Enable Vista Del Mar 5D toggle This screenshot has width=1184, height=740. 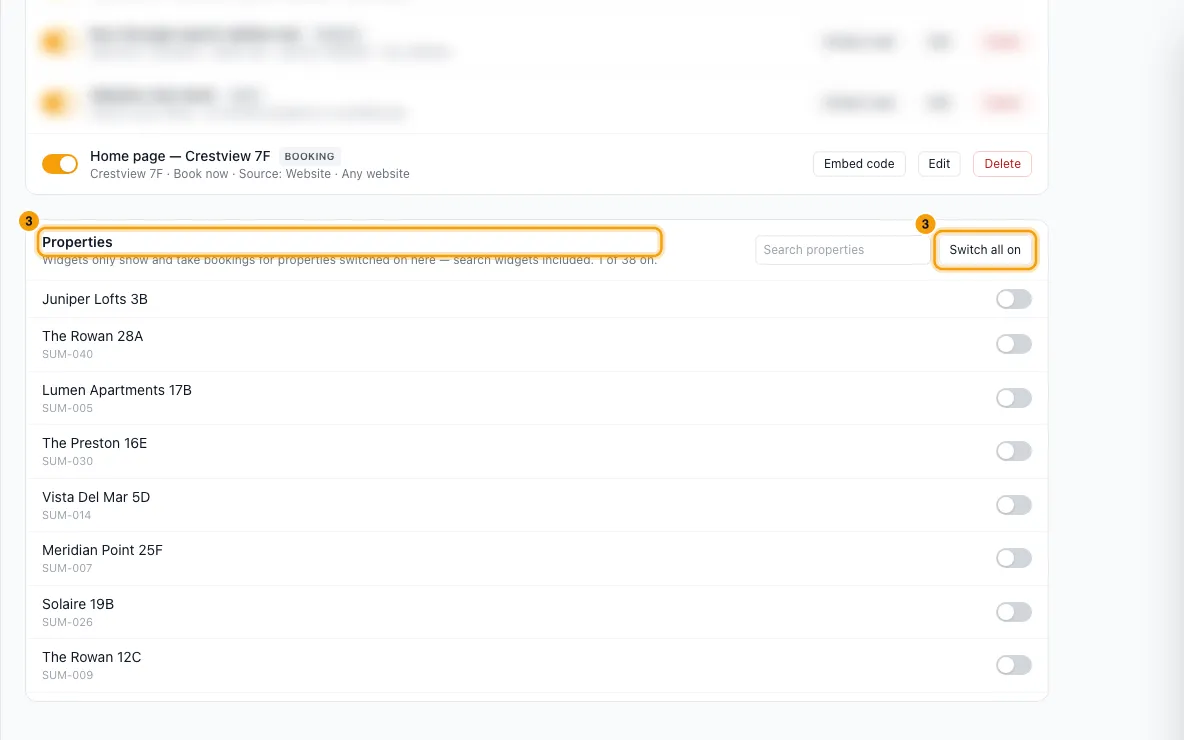[x=1013, y=505]
